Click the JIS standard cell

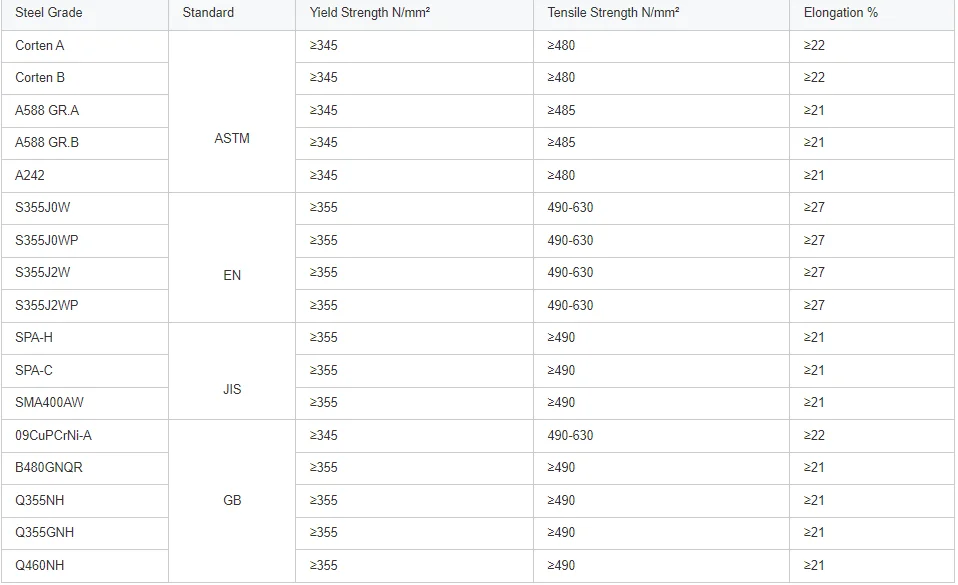(x=232, y=390)
